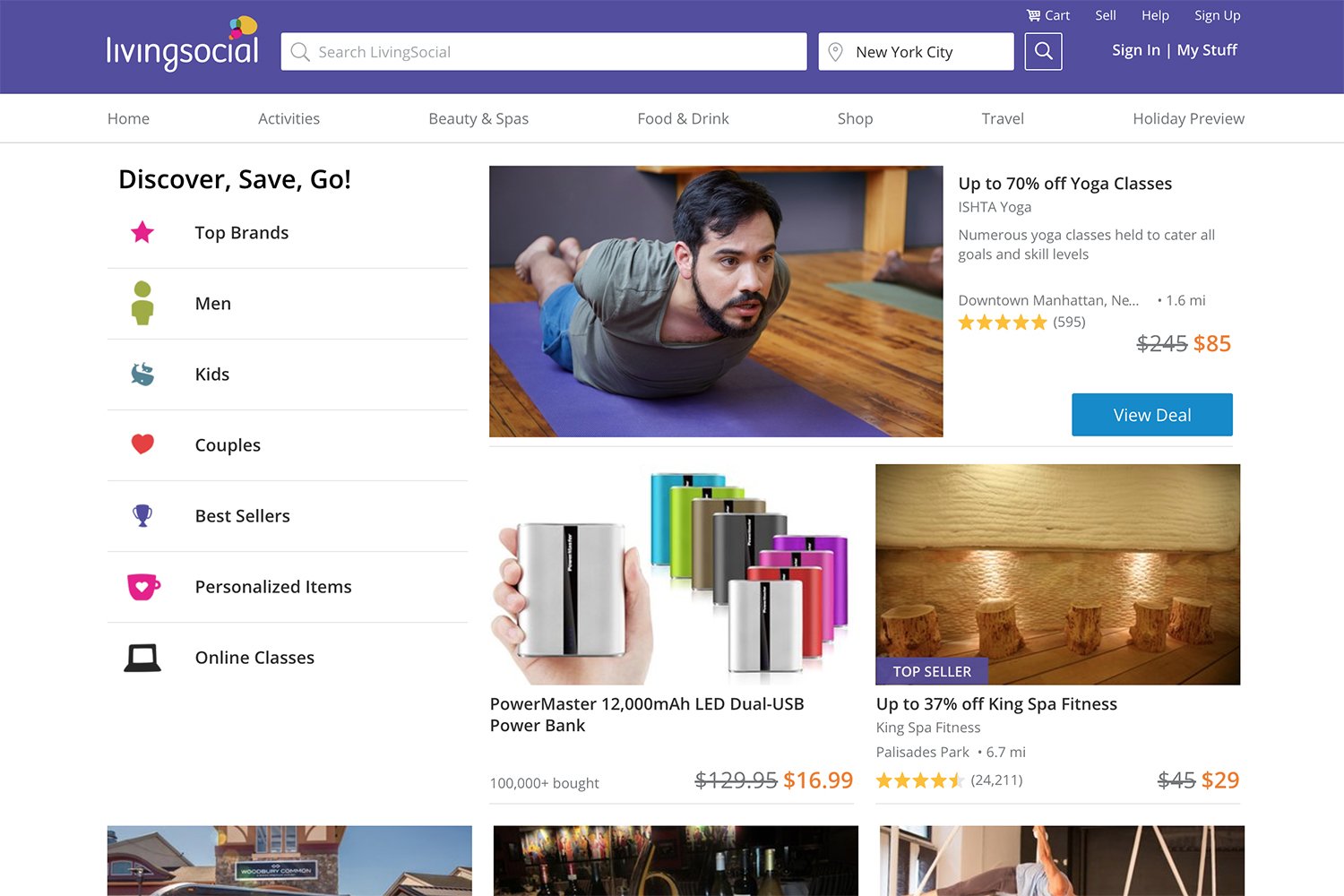Click the magnifier icon inside search field
Image resolution: width=1344 pixels, height=896 pixels.
300,52
